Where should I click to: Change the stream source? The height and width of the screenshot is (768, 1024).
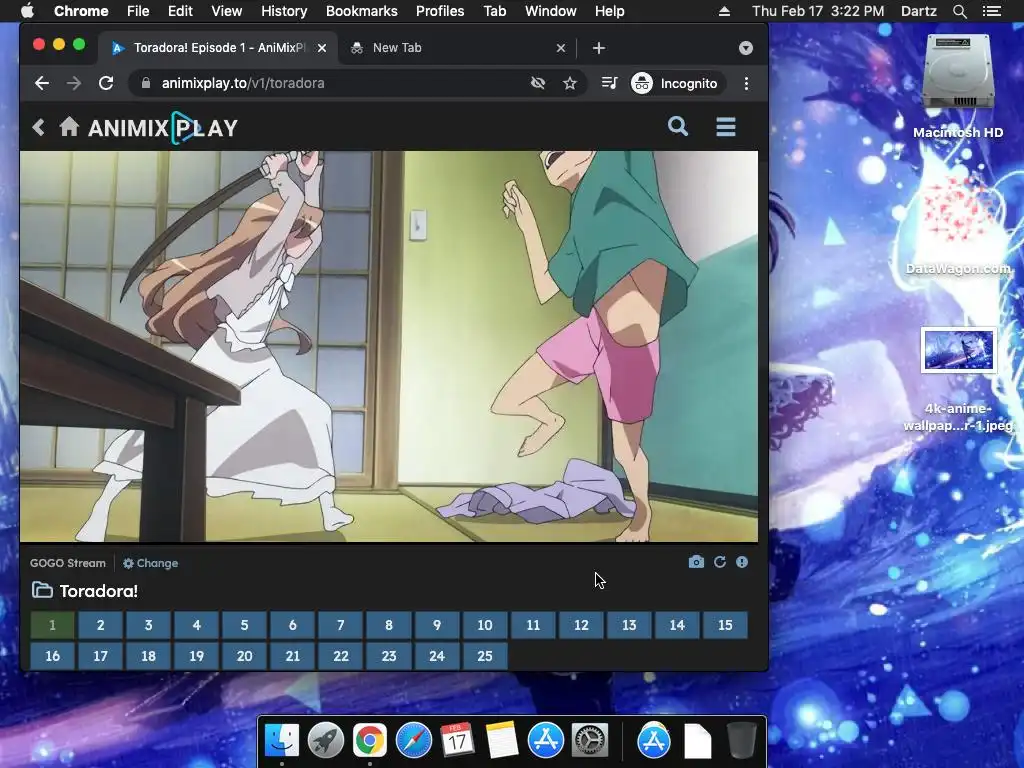(150, 563)
